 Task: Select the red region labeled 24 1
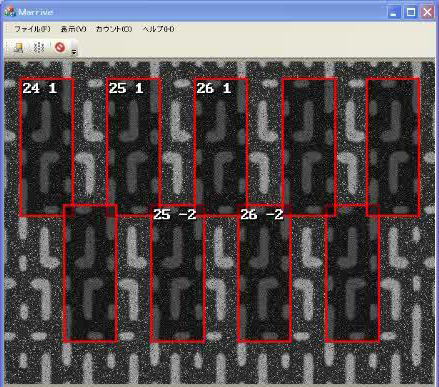click(x=47, y=147)
